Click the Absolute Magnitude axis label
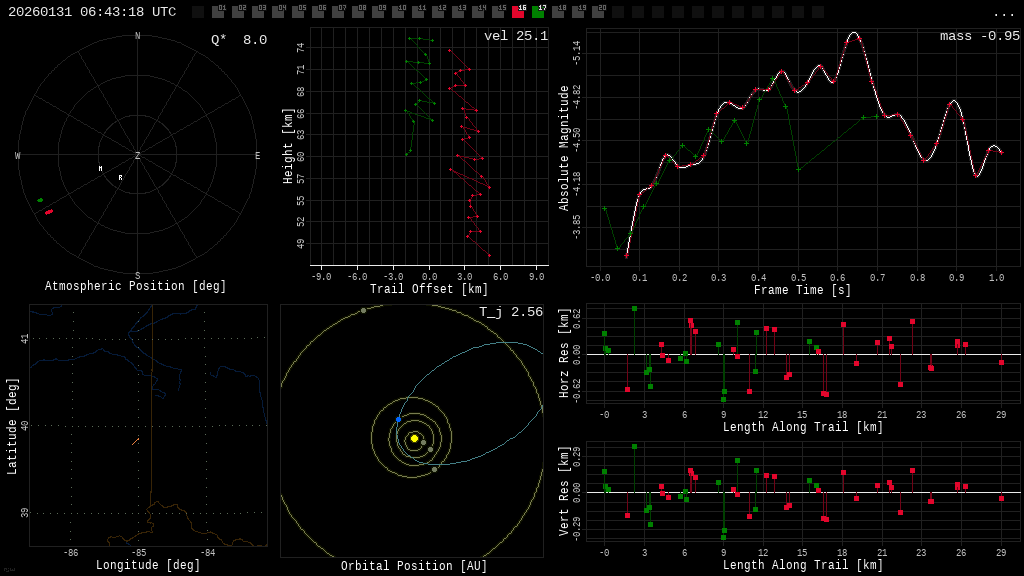 click(564, 148)
